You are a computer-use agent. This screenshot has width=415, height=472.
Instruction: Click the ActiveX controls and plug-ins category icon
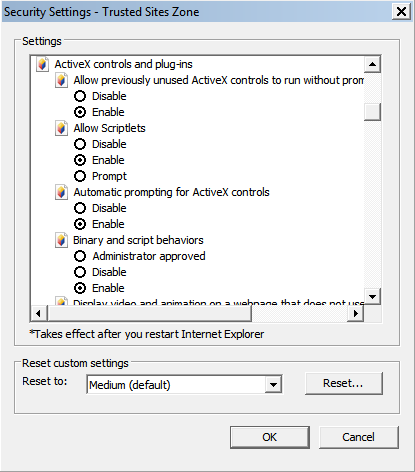[x=42, y=64]
